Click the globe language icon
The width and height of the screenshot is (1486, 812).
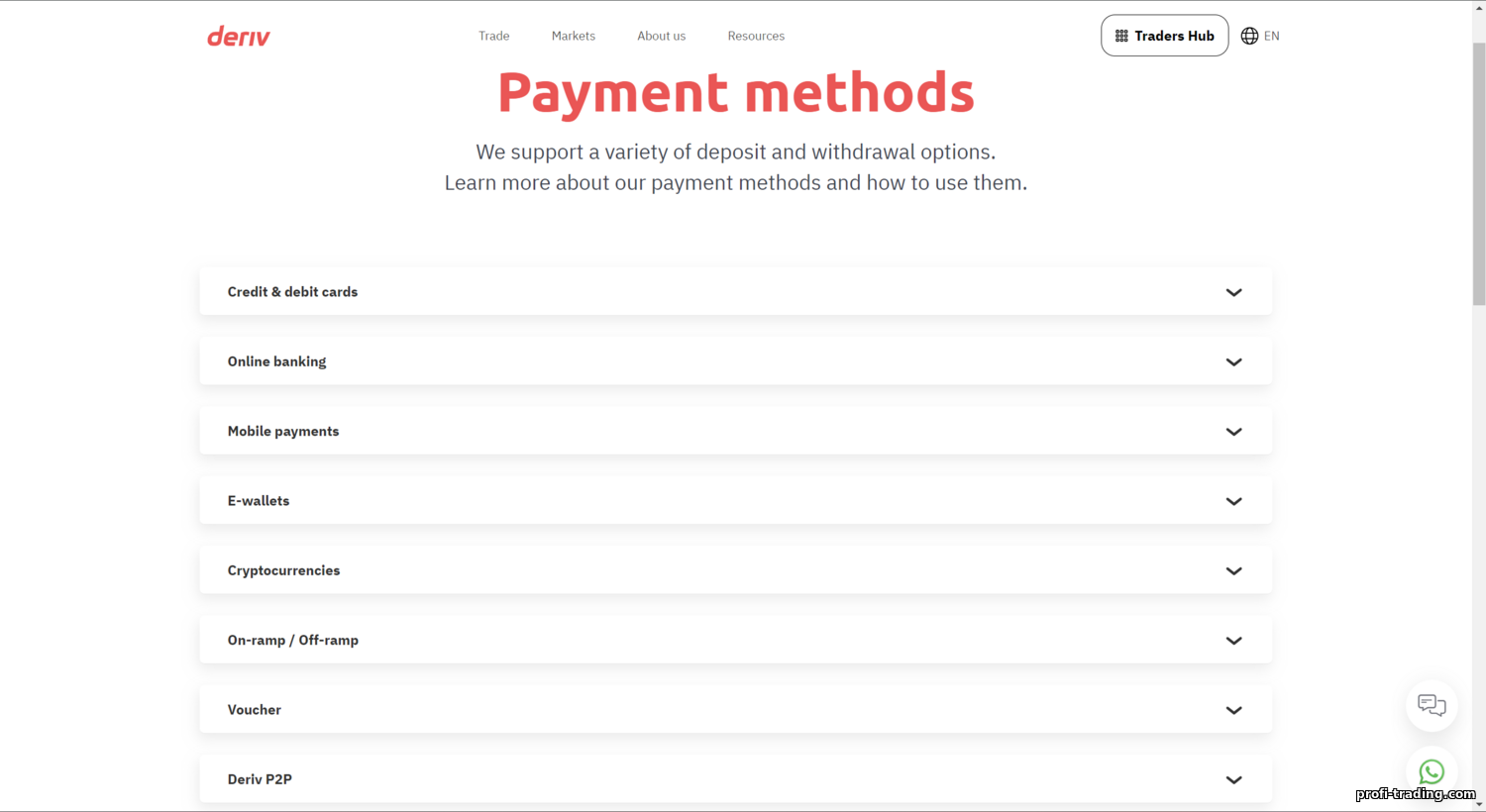pyautogui.click(x=1249, y=36)
